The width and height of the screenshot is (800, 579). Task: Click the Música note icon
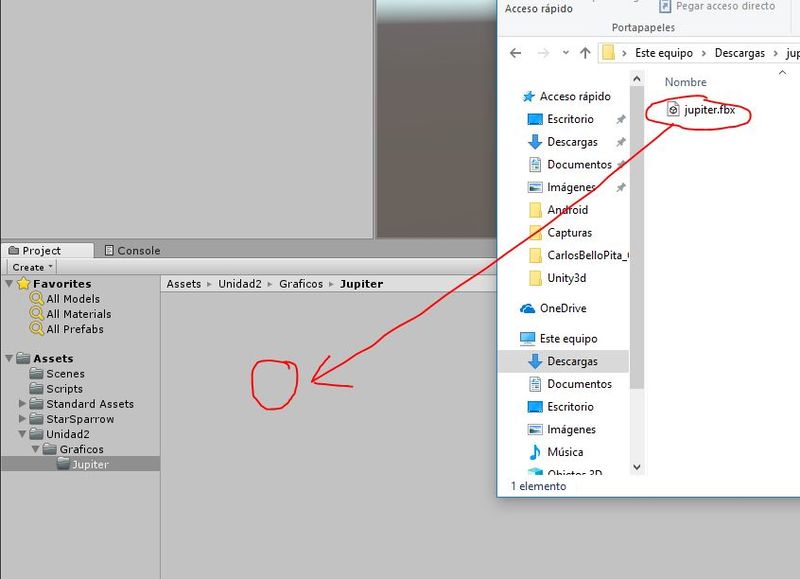tap(535, 452)
